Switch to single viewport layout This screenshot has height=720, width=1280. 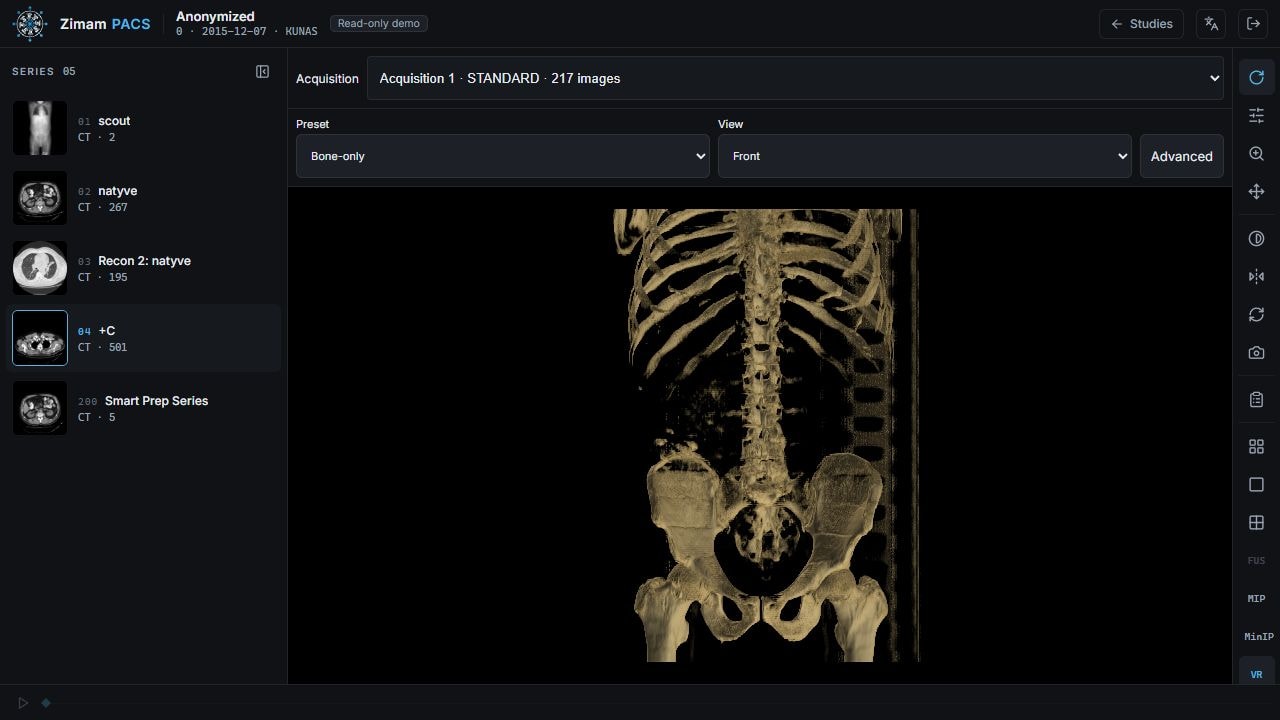1256,485
